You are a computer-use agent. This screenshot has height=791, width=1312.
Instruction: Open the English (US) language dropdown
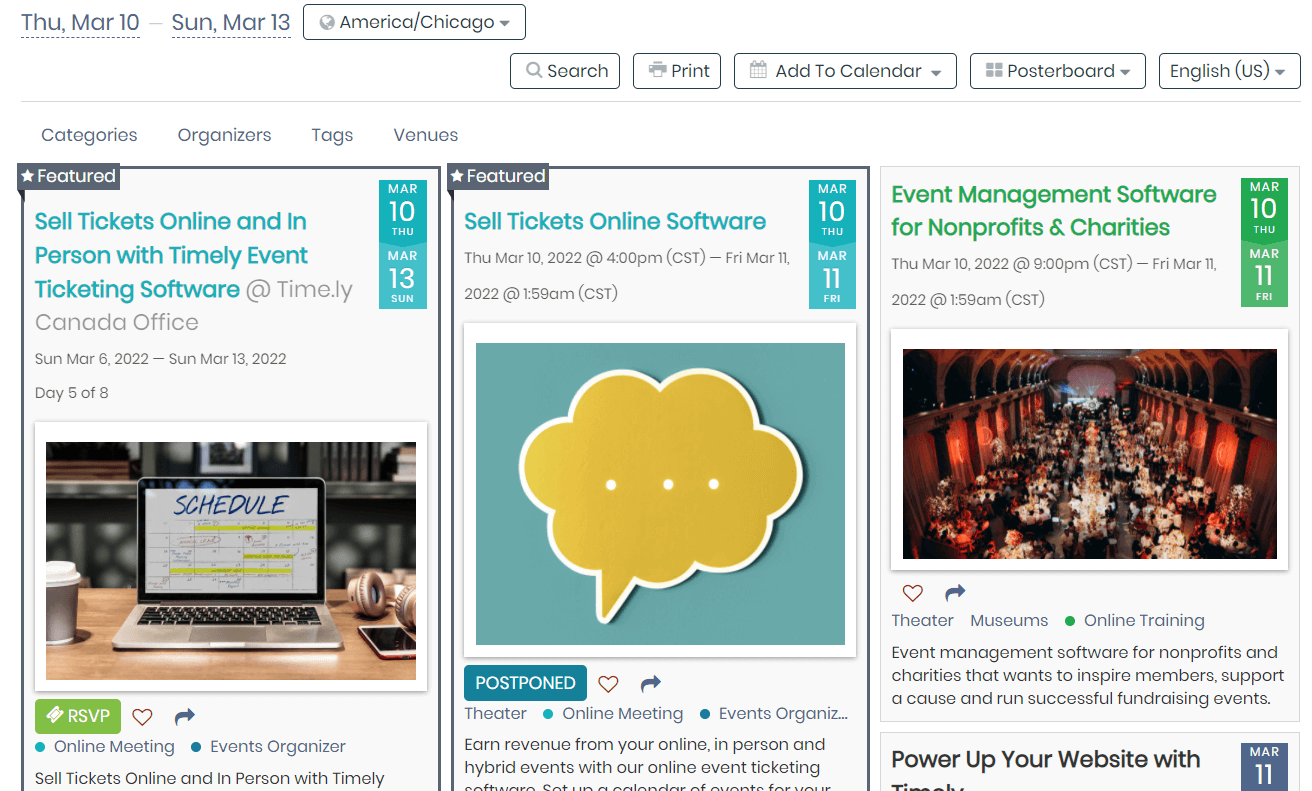[x=1228, y=71]
